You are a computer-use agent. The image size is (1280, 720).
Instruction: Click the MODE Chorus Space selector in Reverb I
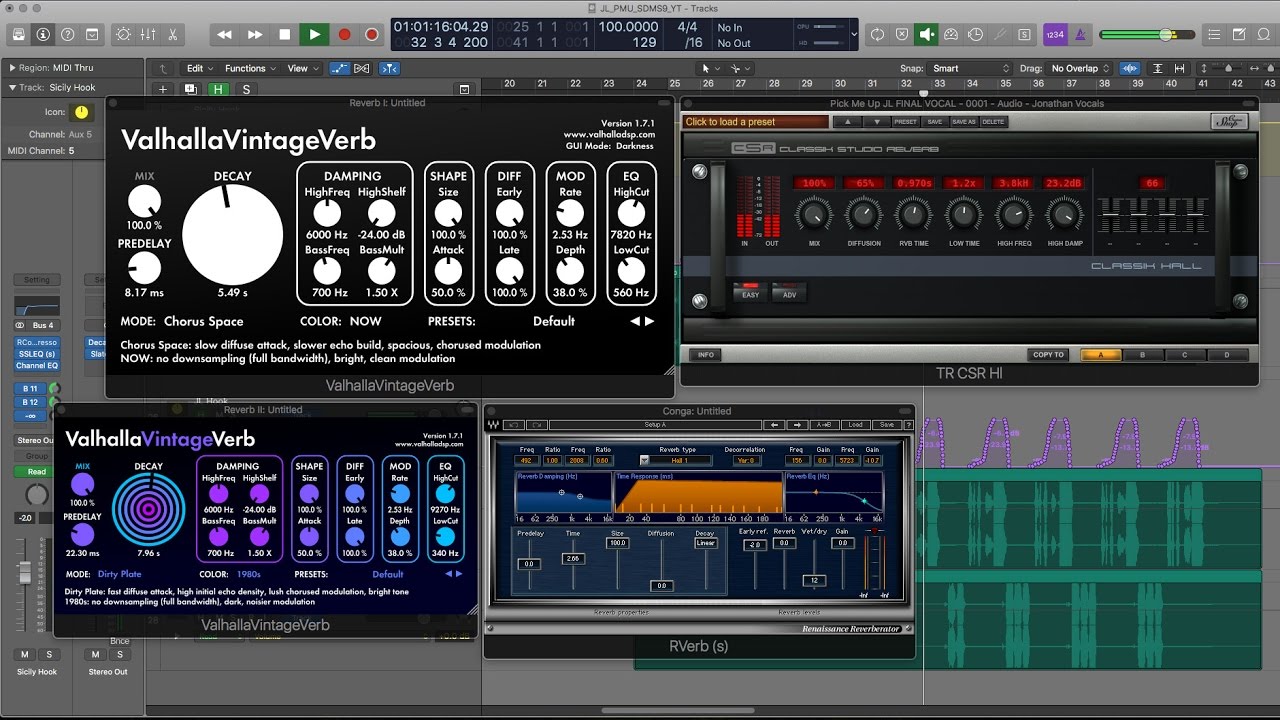tap(203, 322)
